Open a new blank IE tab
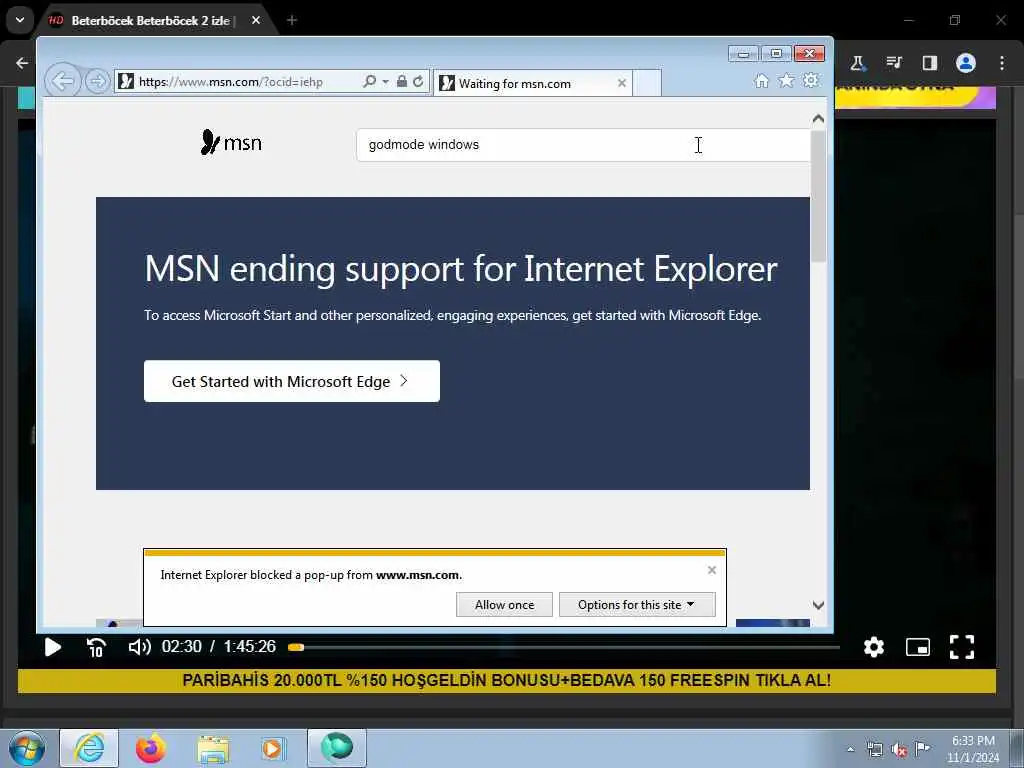Viewport: 1024px width, 768px height. tap(647, 83)
